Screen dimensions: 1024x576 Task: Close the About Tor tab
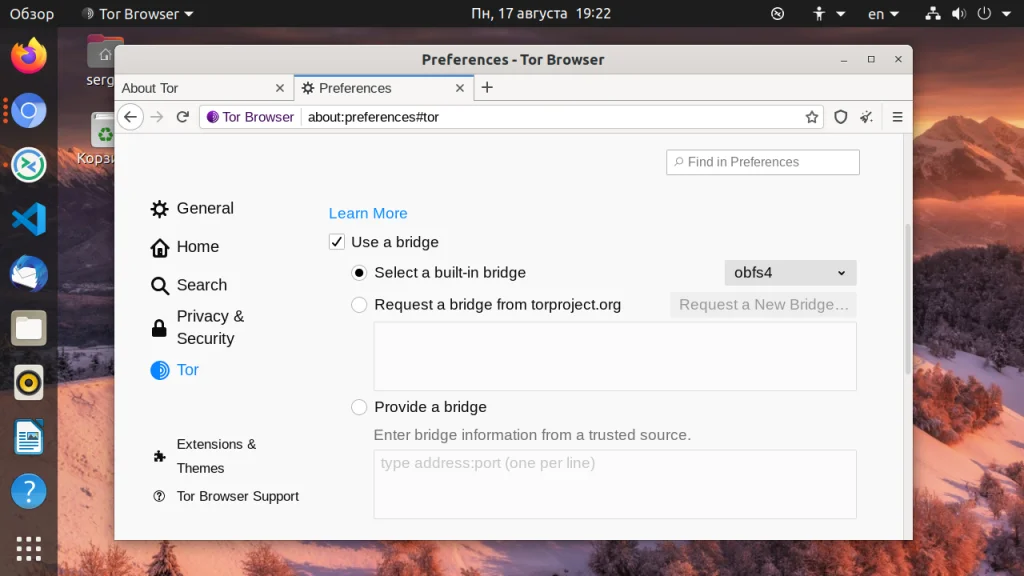(x=280, y=88)
